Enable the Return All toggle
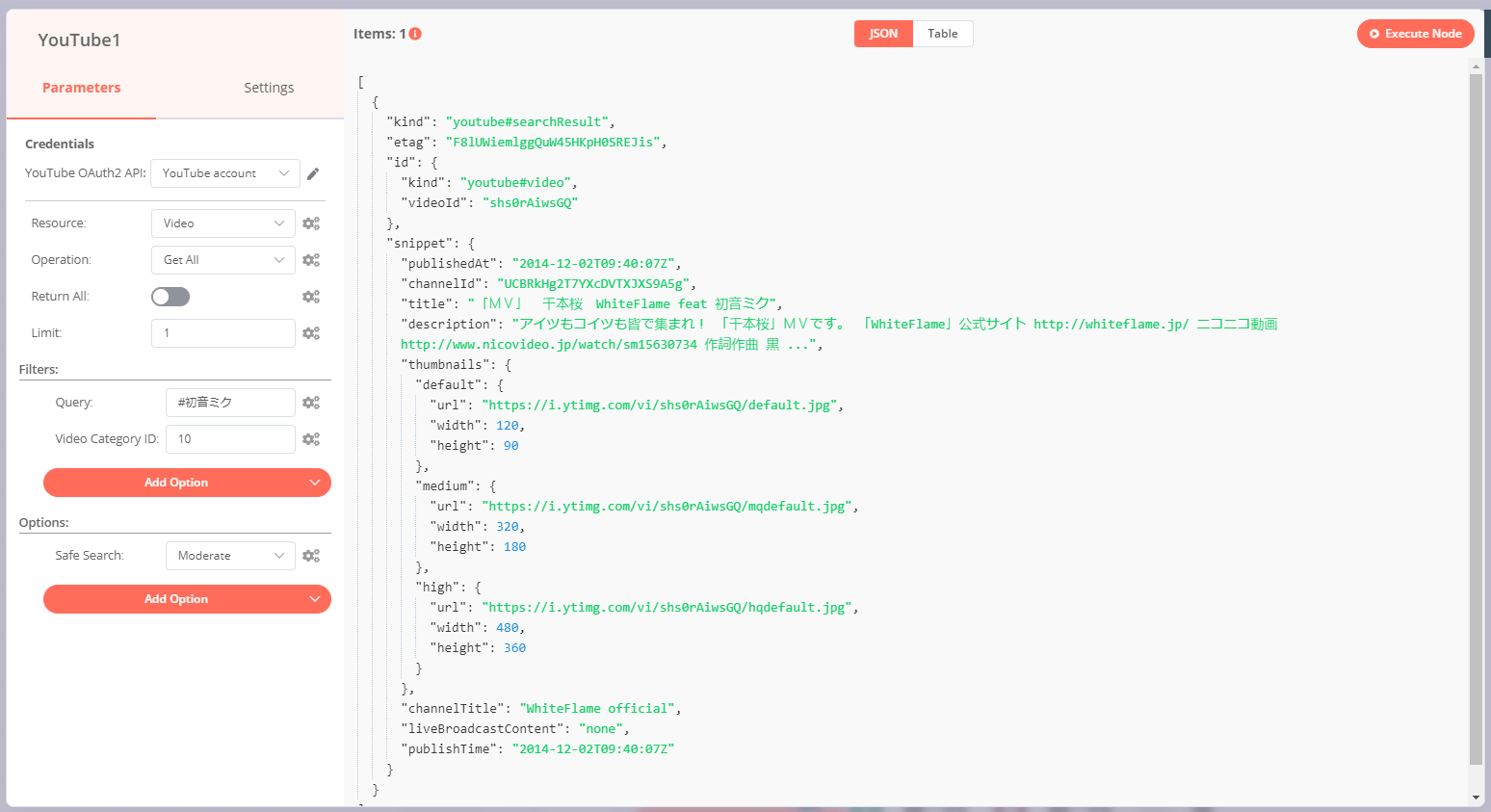Viewport: 1491px width, 812px height. pos(170,297)
